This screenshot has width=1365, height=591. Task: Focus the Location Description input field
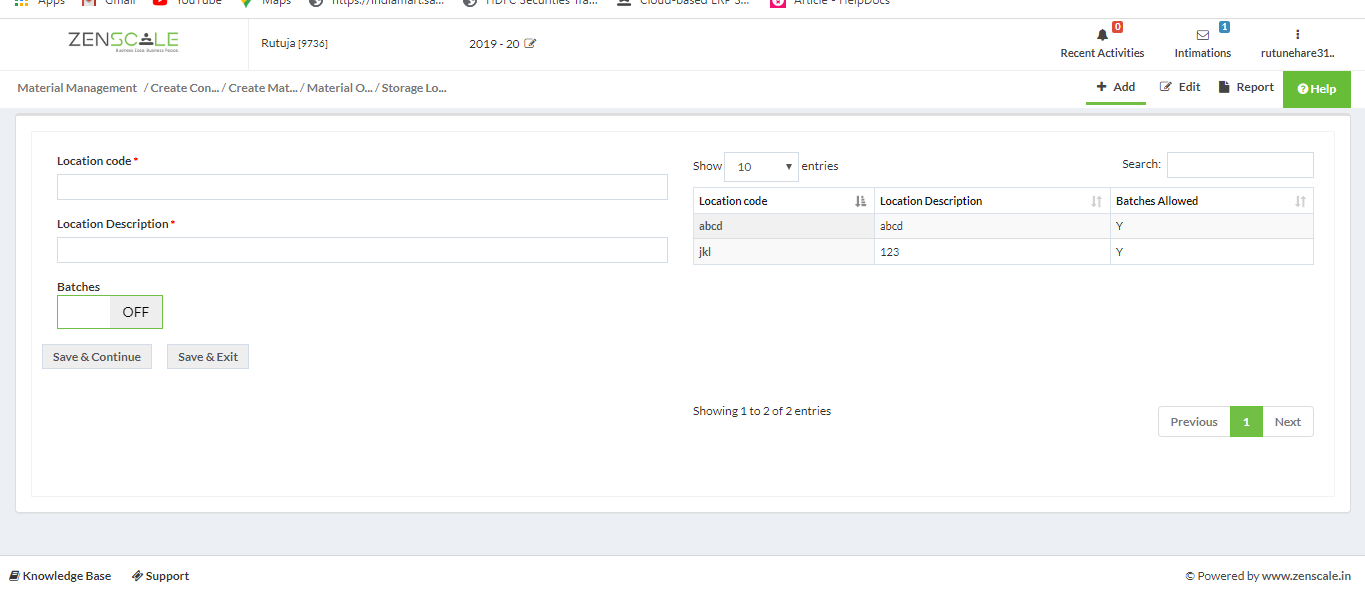(x=362, y=250)
